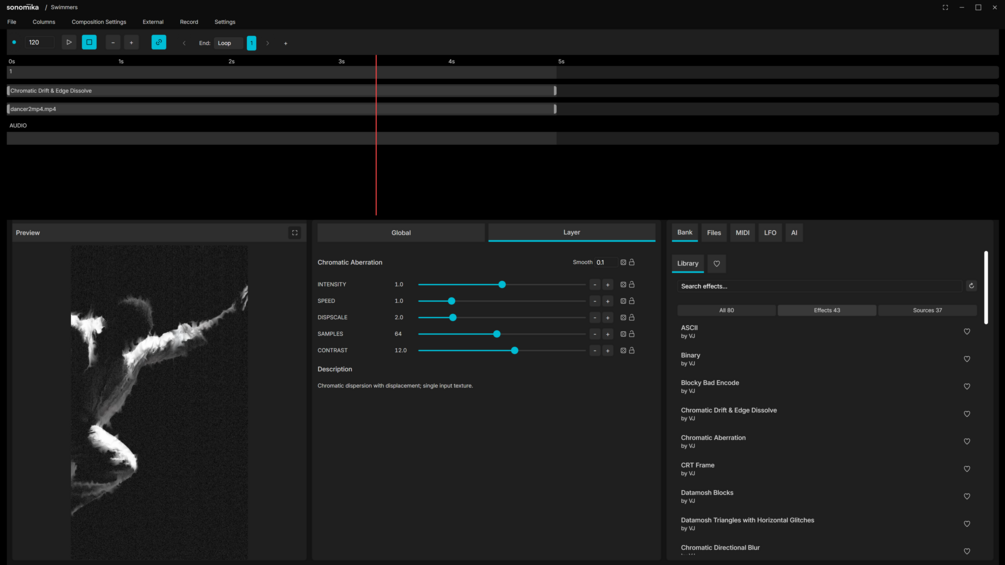Favorite the Blocky Bad Encode heart
Screen dimensions: 1005x565
tap(967, 387)
